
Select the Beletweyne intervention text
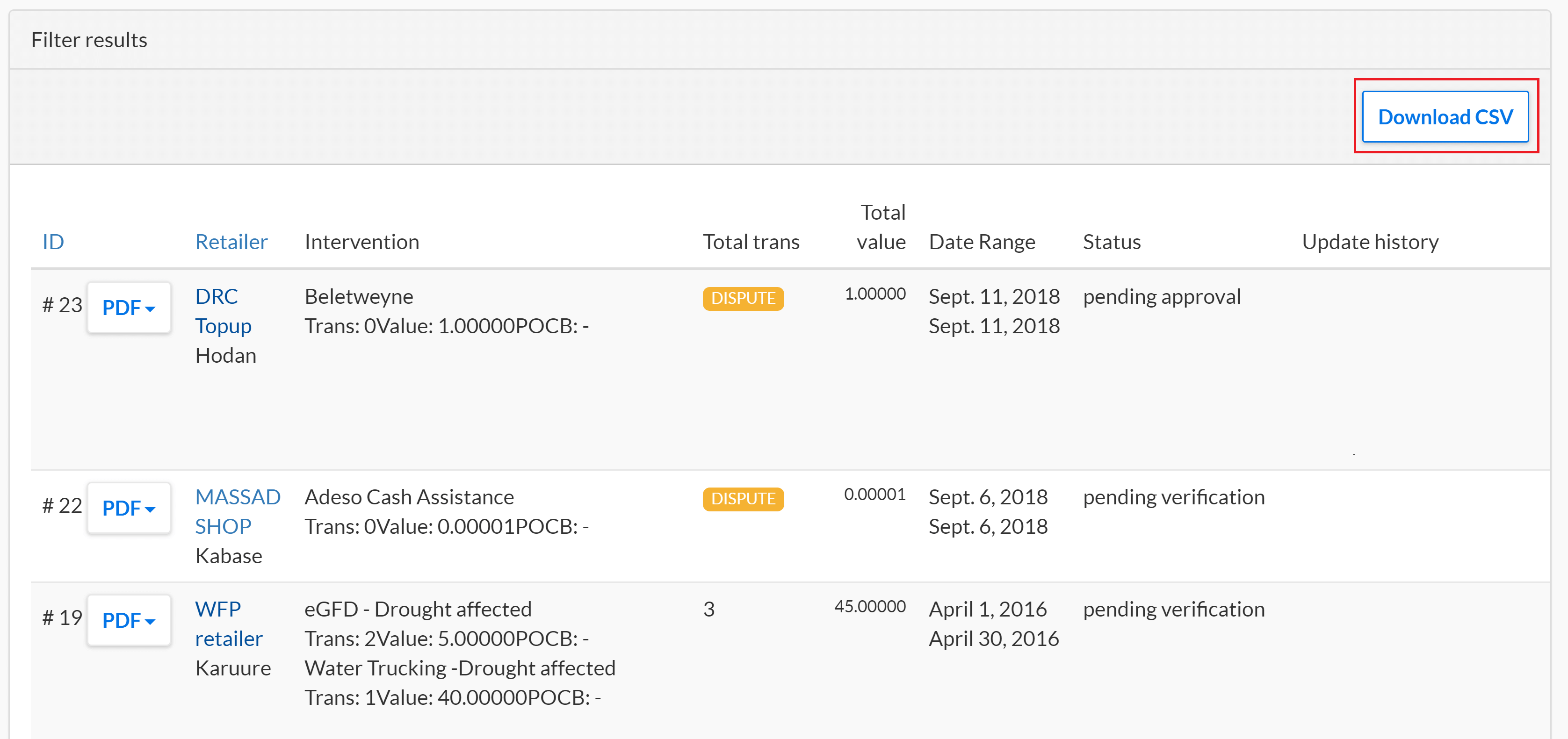pyautogui.click(x=359, y=296)
